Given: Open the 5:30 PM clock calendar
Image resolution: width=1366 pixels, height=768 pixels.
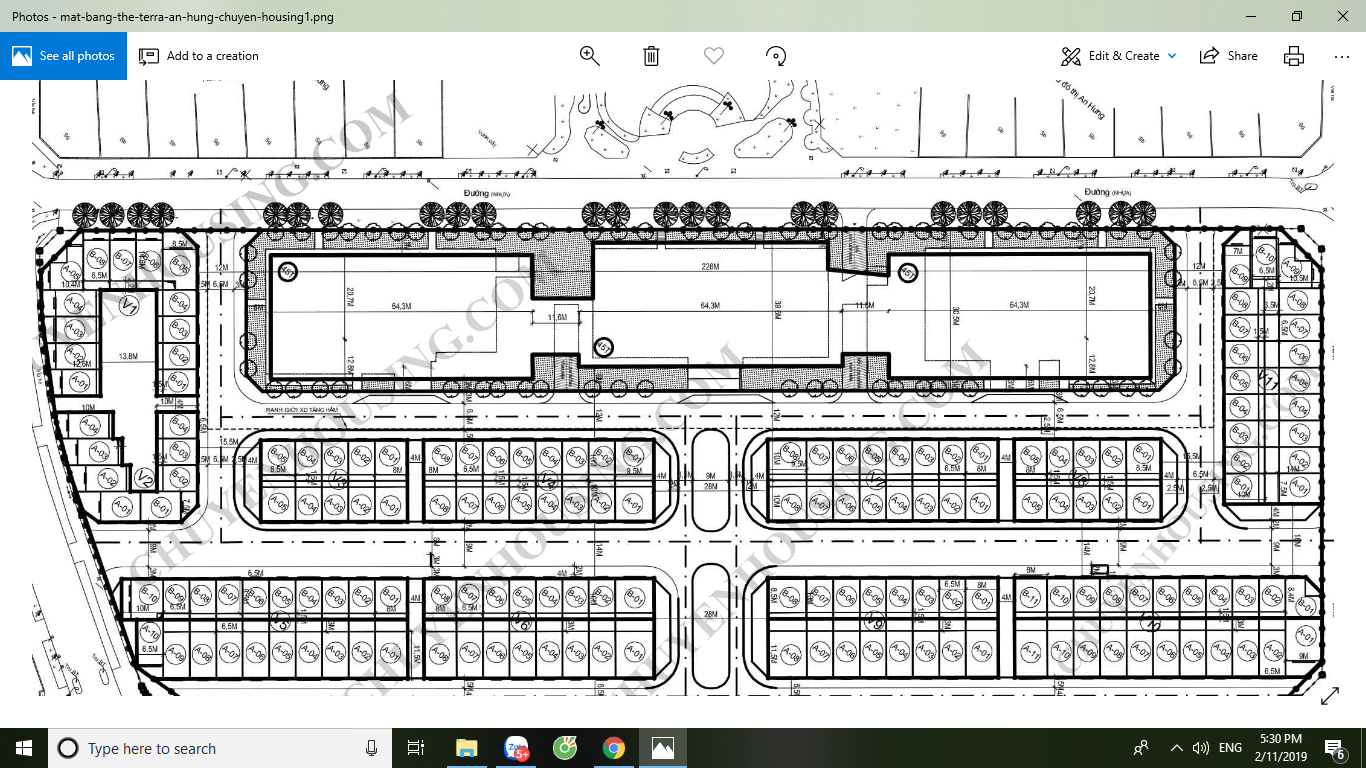Looking at the screenshot, I should (1279, 748).
